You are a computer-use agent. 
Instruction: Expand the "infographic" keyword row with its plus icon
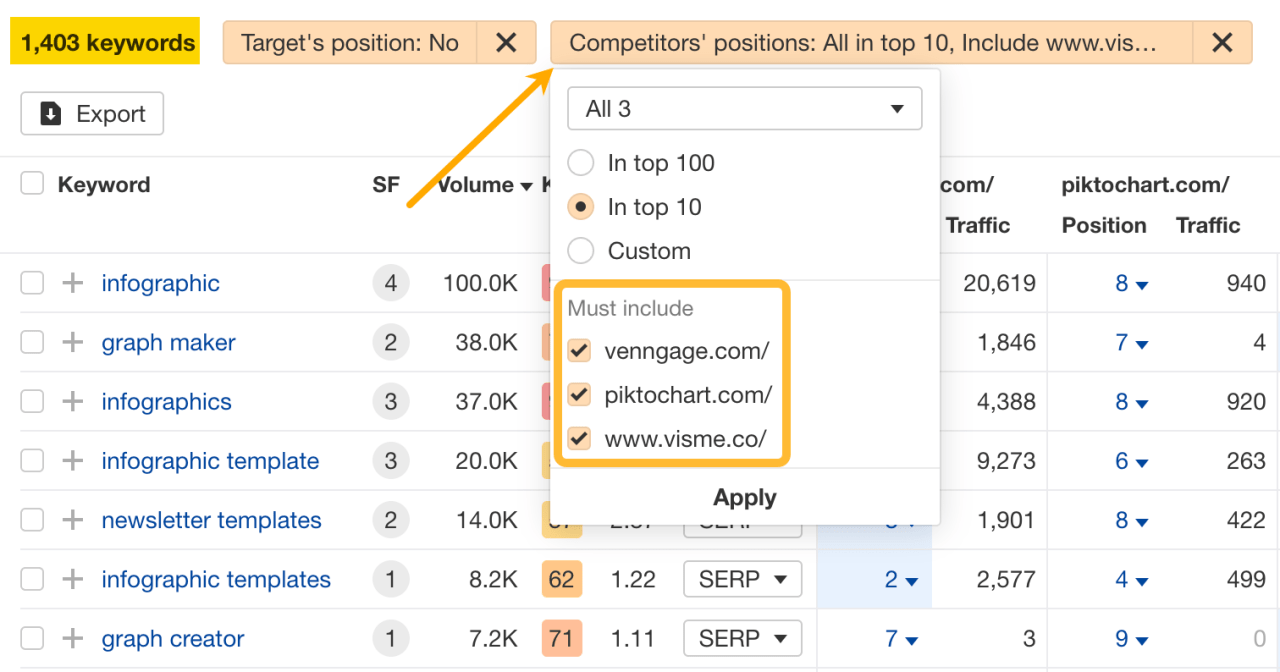(70, 283)
